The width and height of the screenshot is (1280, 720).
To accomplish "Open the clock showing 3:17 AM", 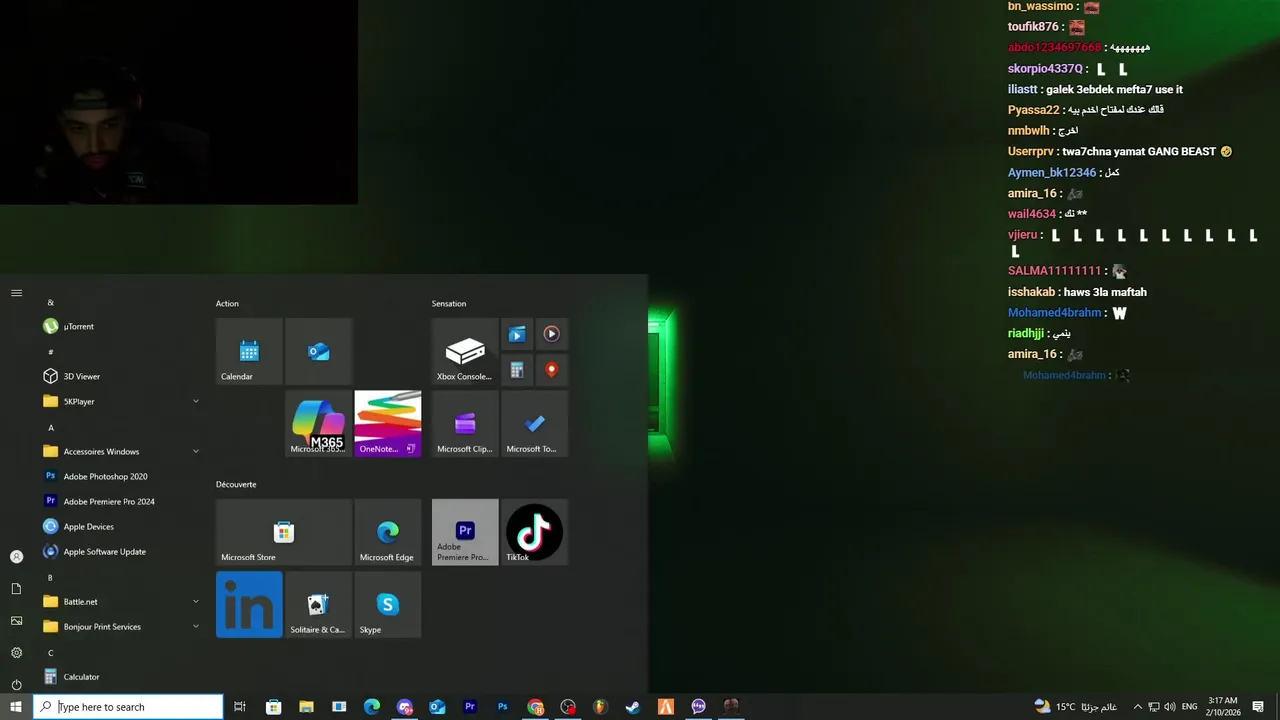I will 1223,707.
